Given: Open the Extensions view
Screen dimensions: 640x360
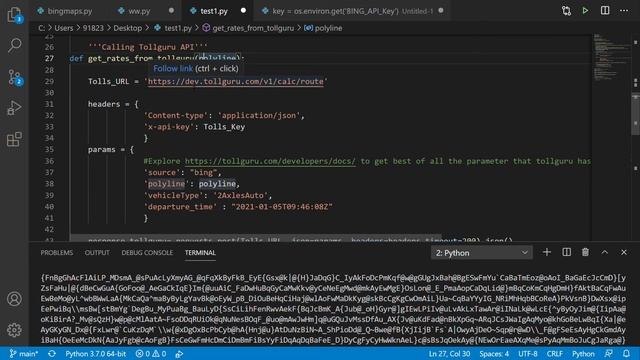Looking at the screenshot, I should point(14,139).
